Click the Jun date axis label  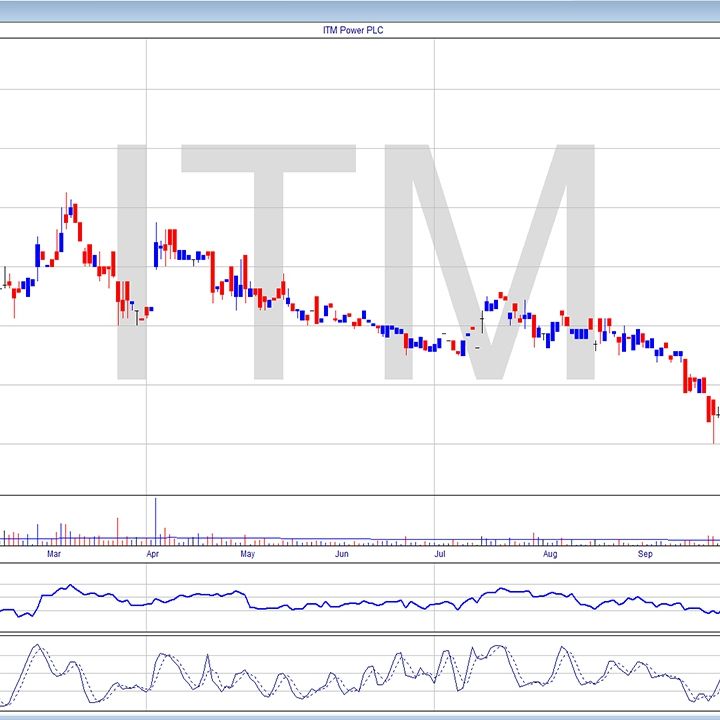pyautogui.click(x=342, y=553)
